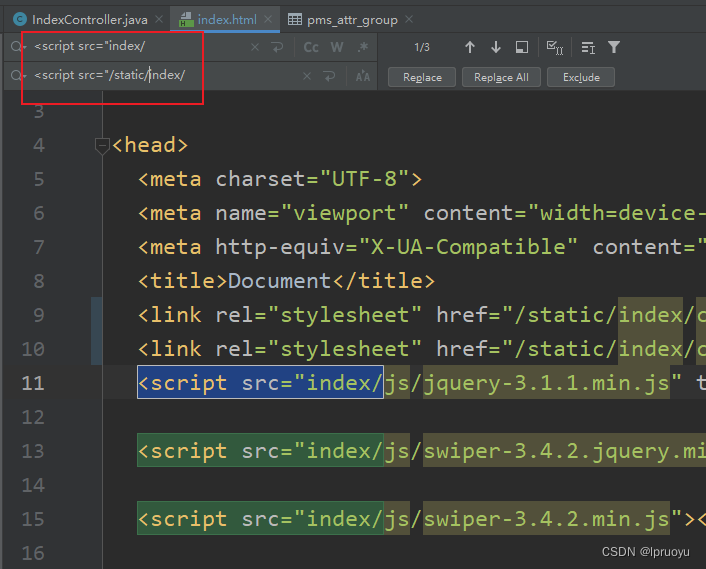Screen dimensions: 706x569
Task: Click the find text input field
Action: click(140, 46)
